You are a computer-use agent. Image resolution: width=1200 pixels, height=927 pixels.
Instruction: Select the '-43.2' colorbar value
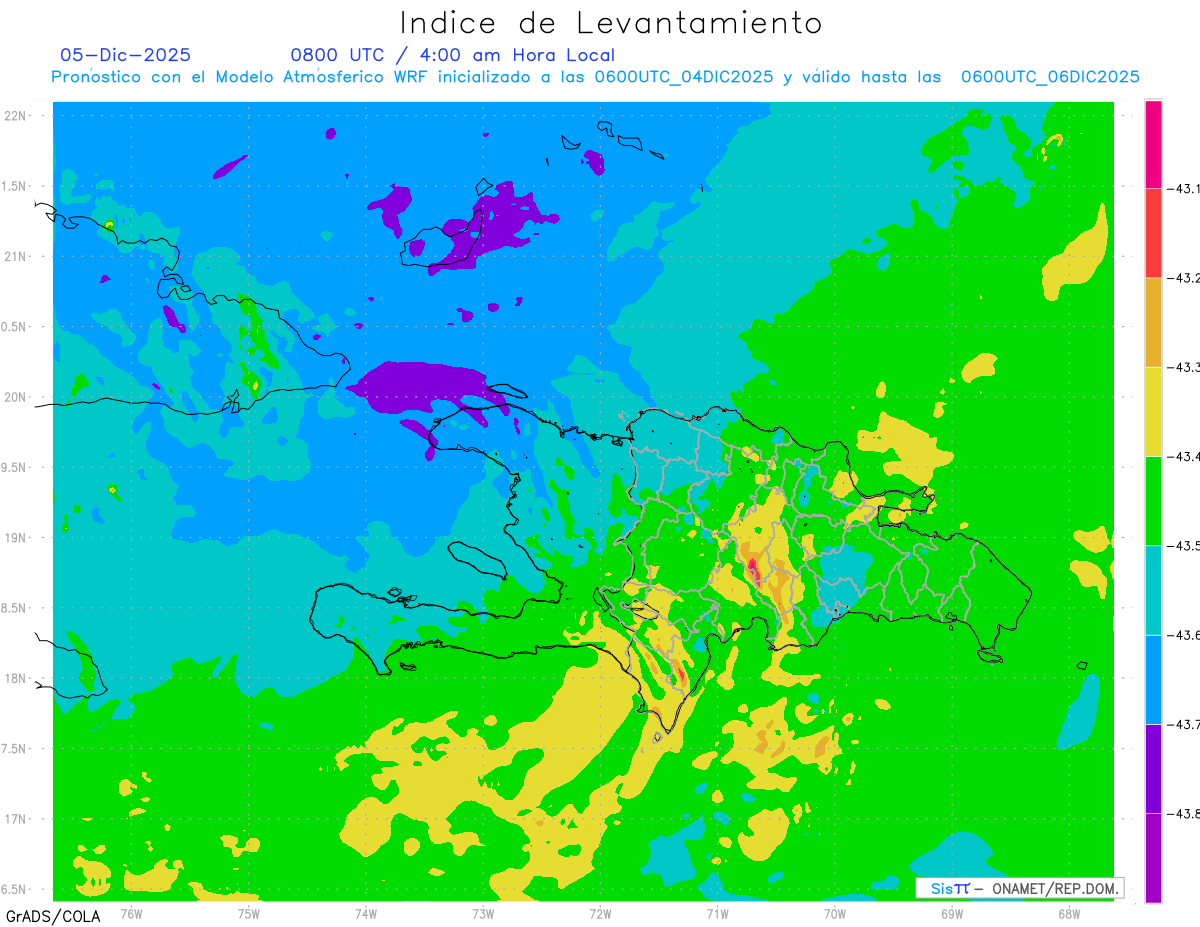coord(1184,277)
